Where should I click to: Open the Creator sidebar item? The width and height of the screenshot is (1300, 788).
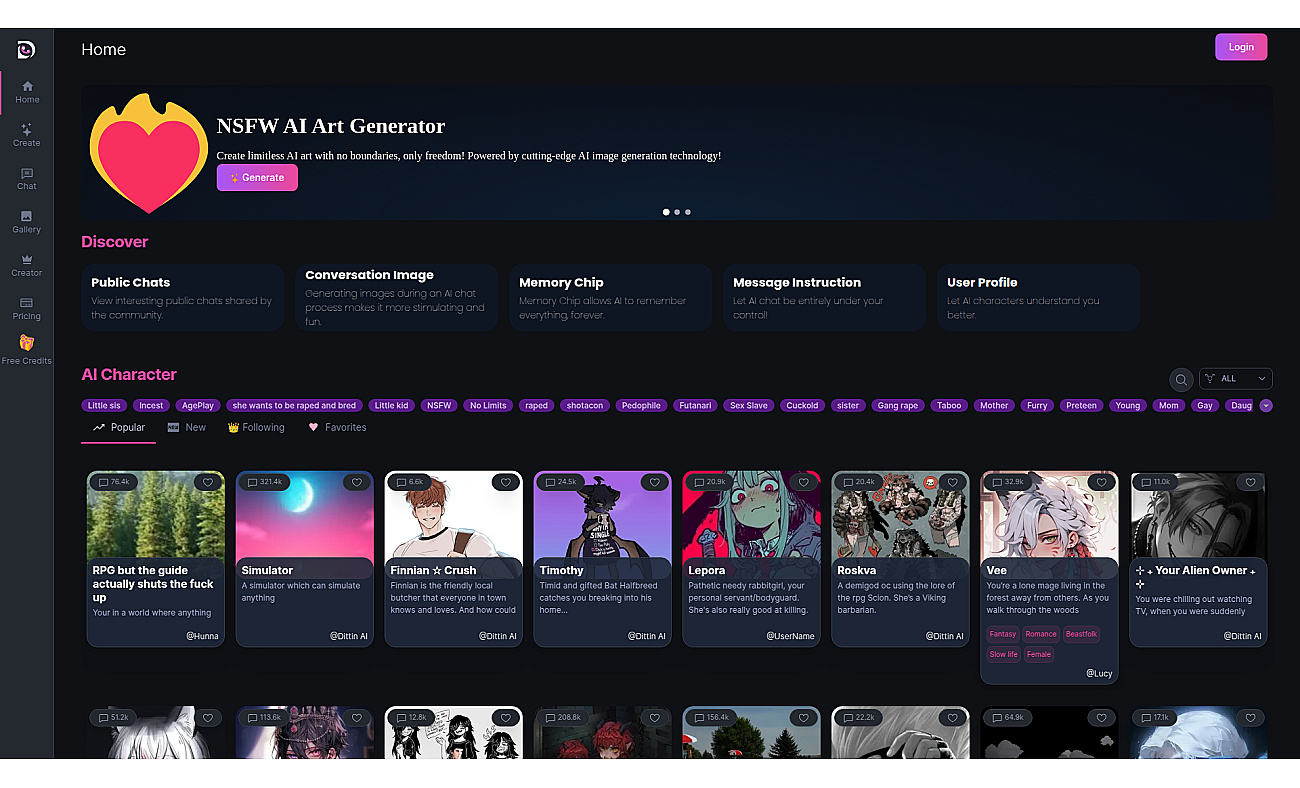pyautogui.click(x=27, y=265)
